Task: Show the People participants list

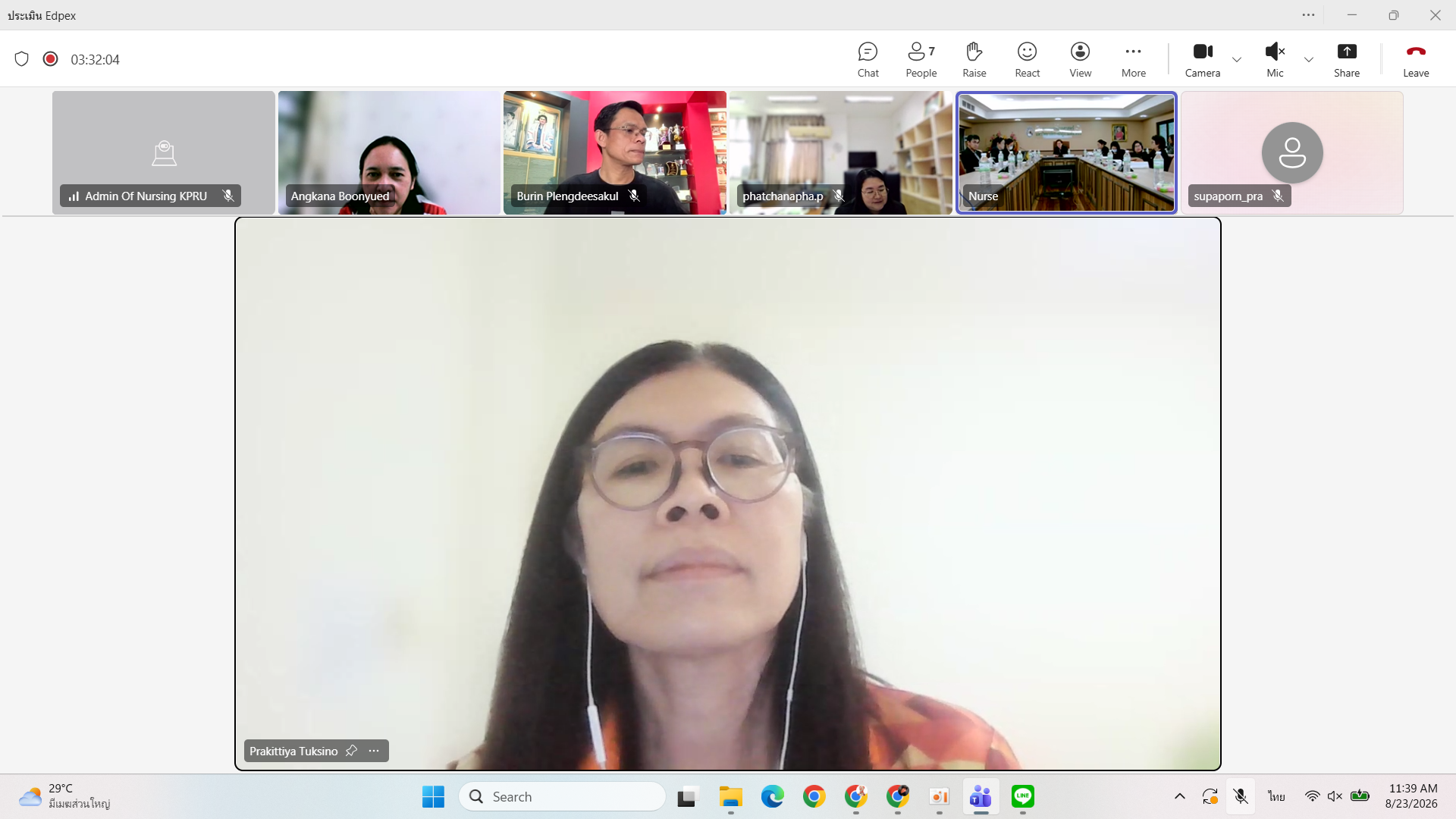Action: [921, 60]
